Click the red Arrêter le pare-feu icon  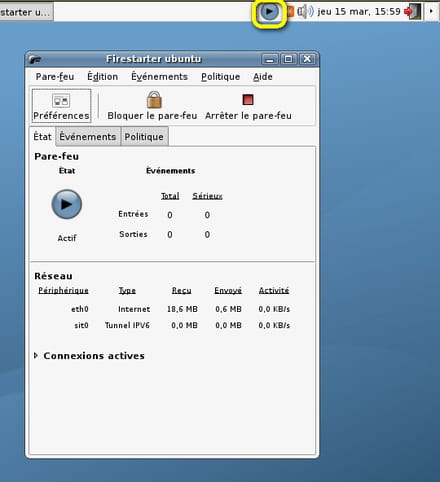248,99
